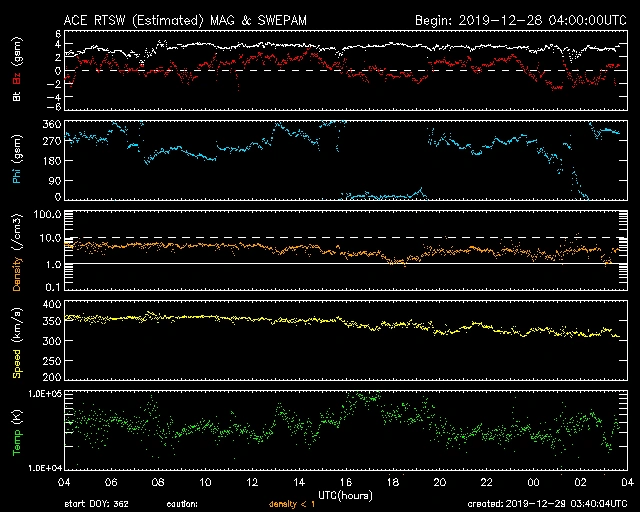Click the 'Bt Bz (gsm)' axis label

click(x=17, y=69)
